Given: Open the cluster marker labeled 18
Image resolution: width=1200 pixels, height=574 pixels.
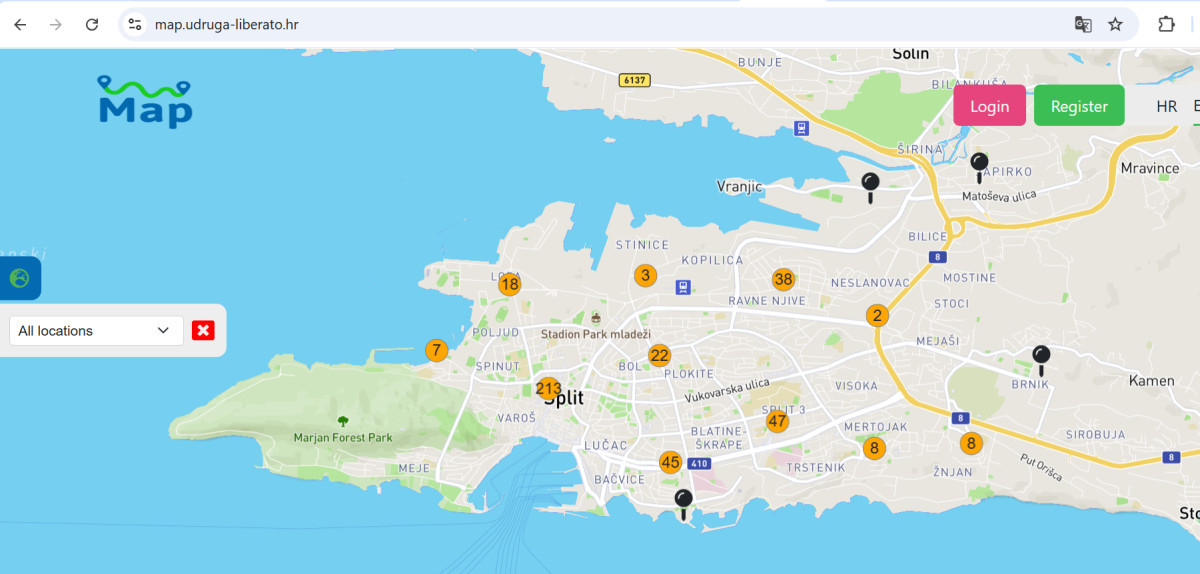Looking at the screenshot, I should point(510,285).
